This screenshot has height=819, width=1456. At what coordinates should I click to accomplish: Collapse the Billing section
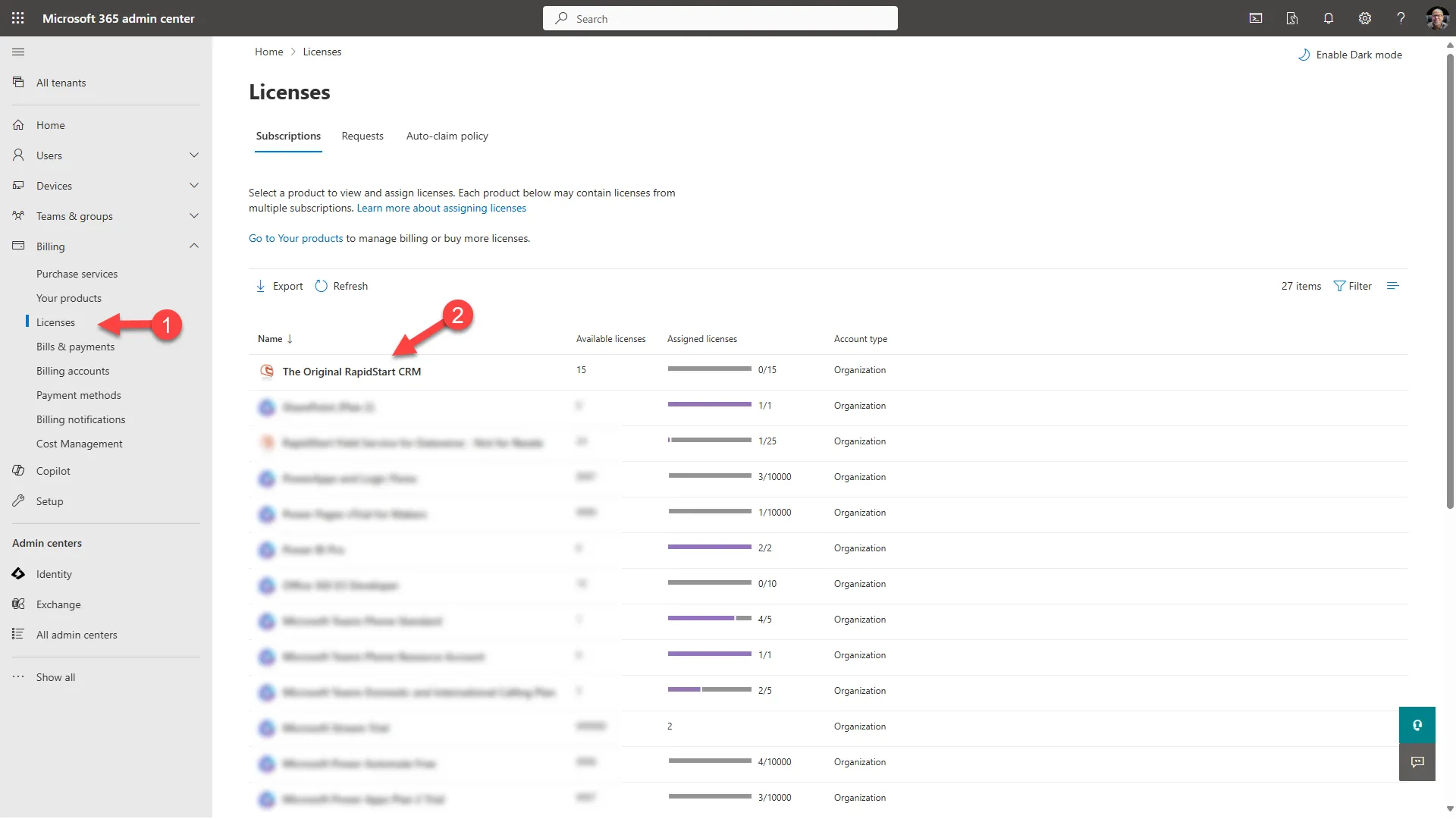click(194, 246)
